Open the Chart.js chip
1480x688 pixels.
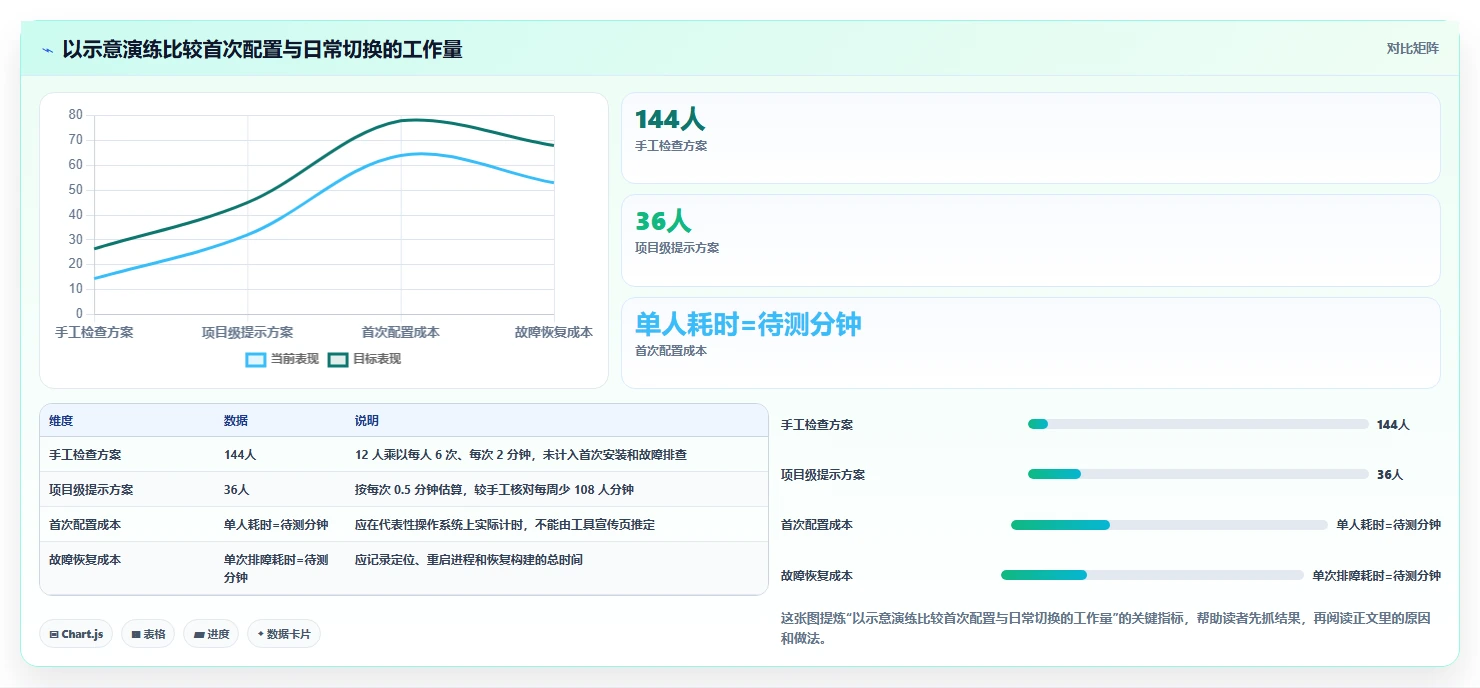coord(76,634)
